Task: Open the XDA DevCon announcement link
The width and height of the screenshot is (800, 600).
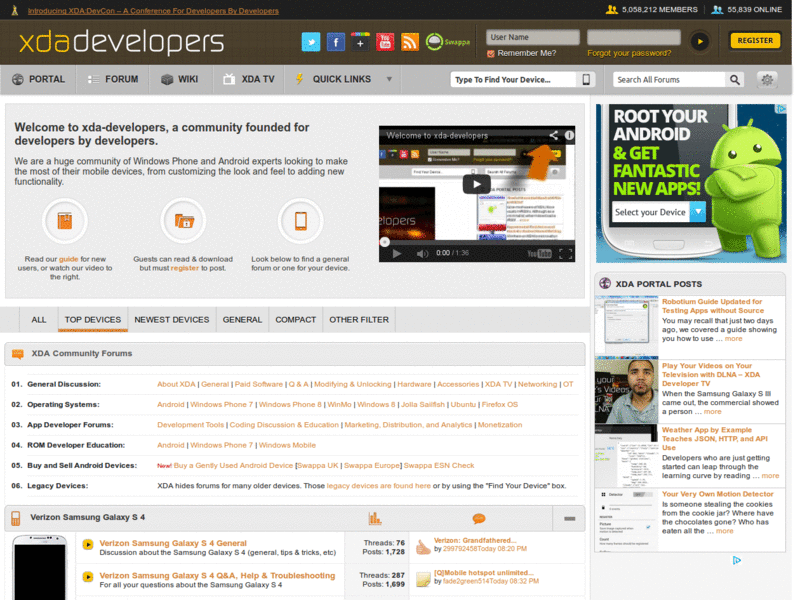Action: point(153,11)
